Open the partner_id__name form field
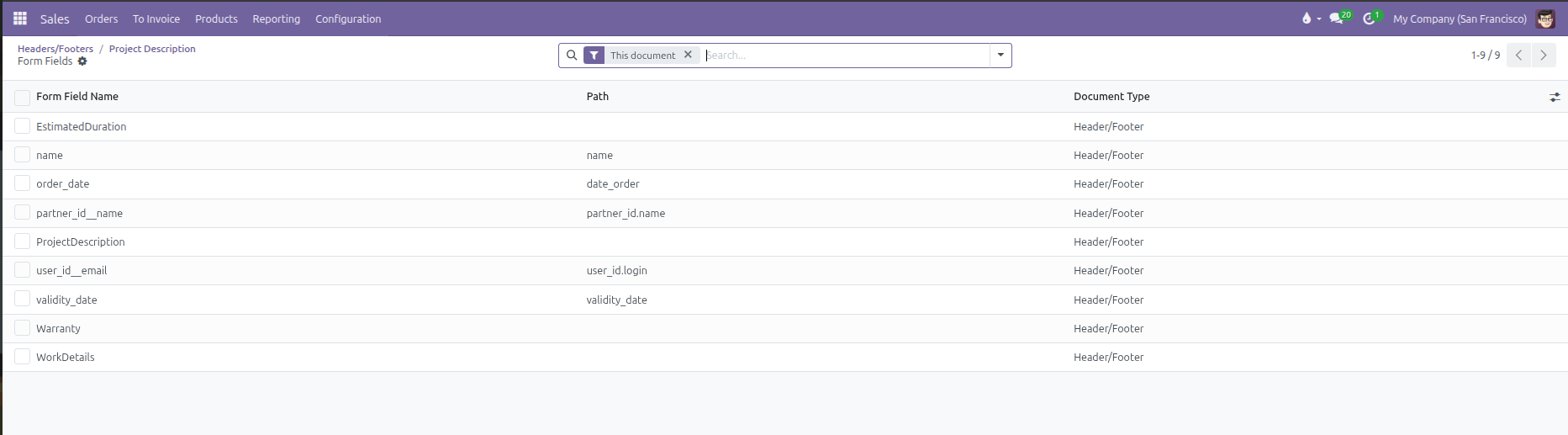The image size is (1568, 435). (x=80, y=213)
